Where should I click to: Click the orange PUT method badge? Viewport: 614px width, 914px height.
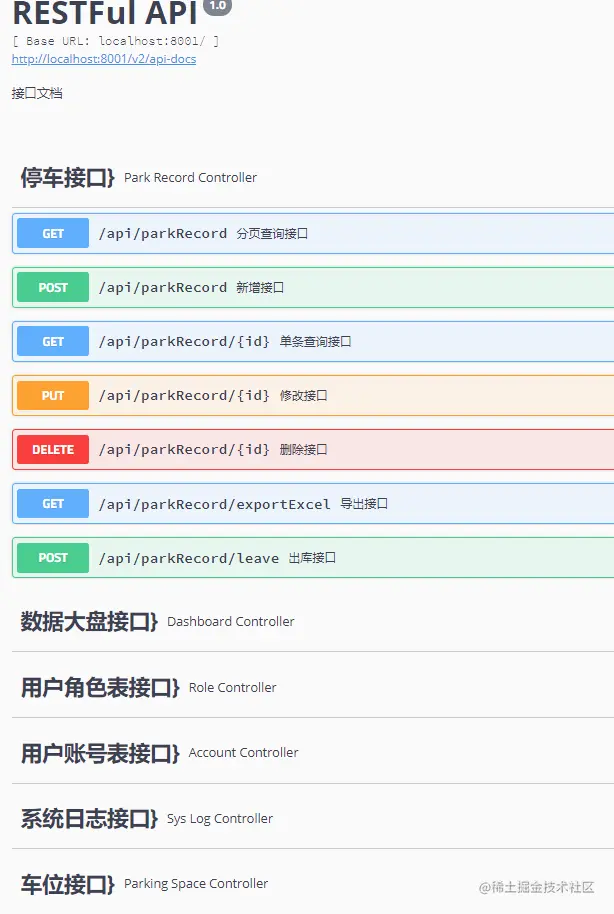click(x=53, y=395)
